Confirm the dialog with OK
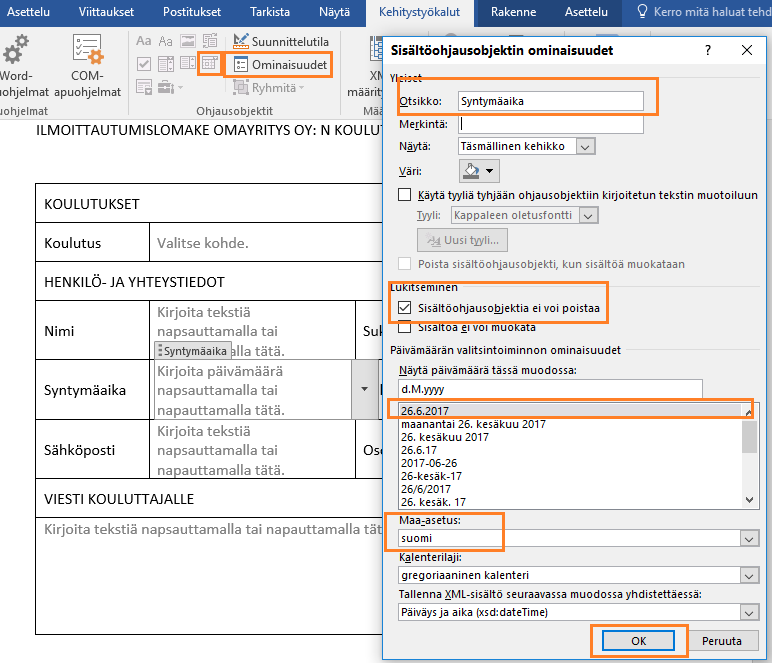This screenshot has width=772, height=663. pos(639,641)
